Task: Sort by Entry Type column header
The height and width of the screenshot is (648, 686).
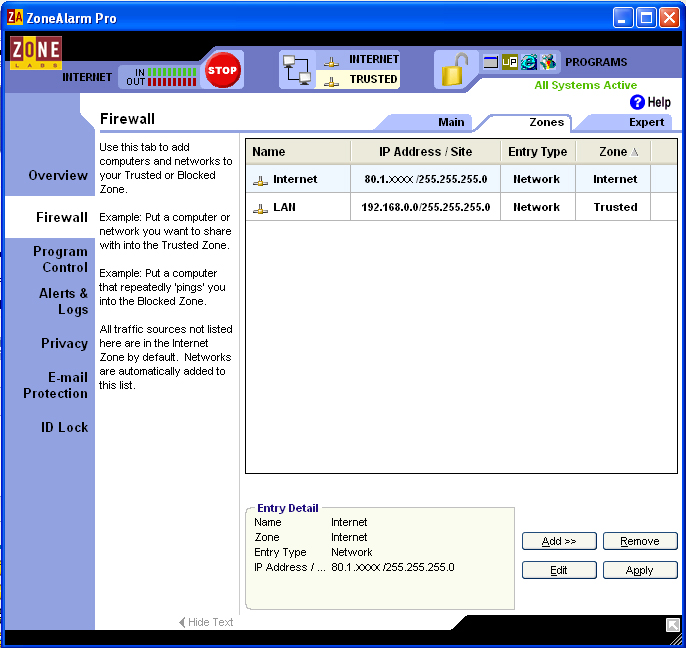Action: (x=538, y=152)
